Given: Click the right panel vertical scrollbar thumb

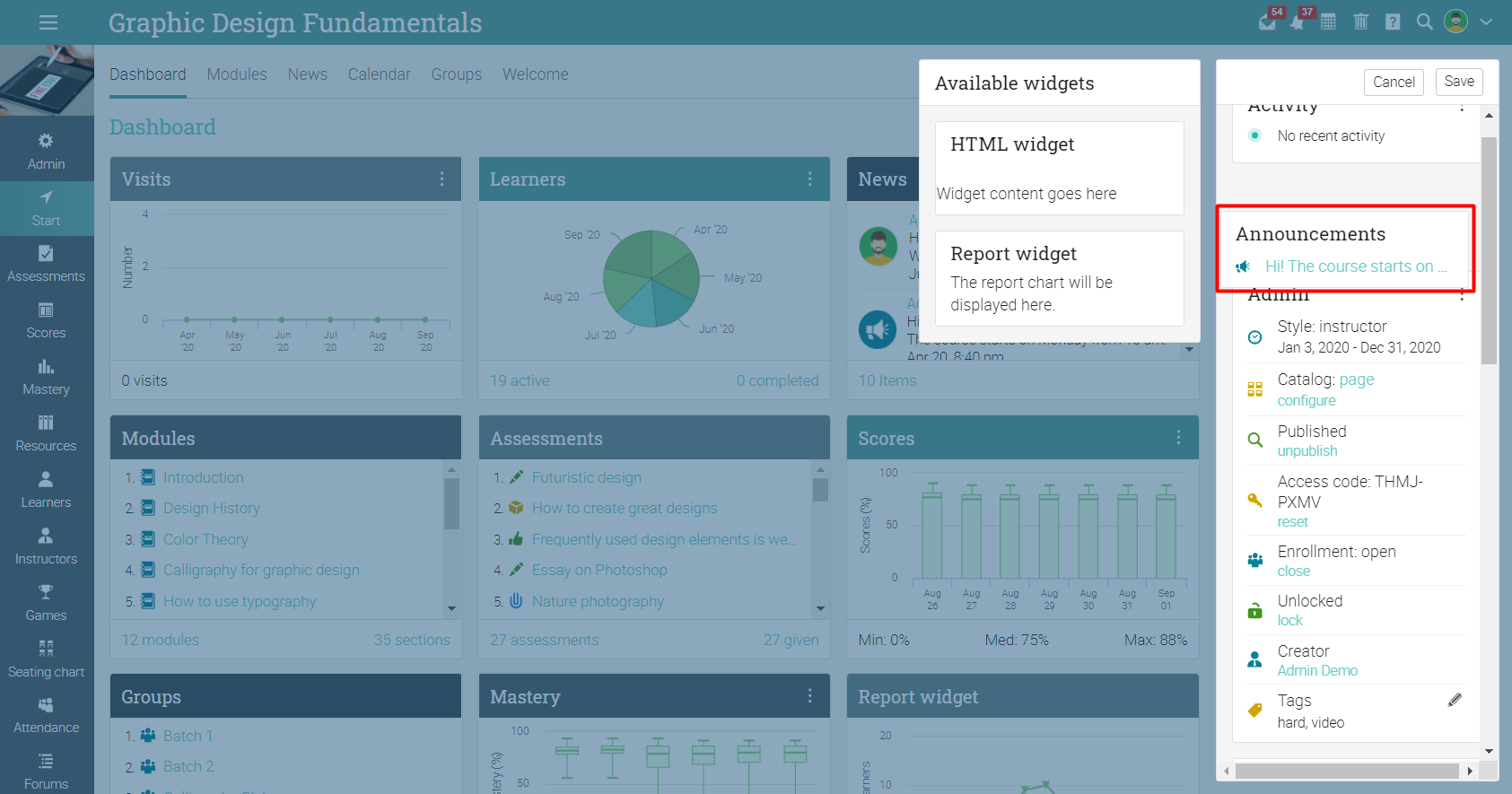Looking at the screenshot, I should point(1489,250).
